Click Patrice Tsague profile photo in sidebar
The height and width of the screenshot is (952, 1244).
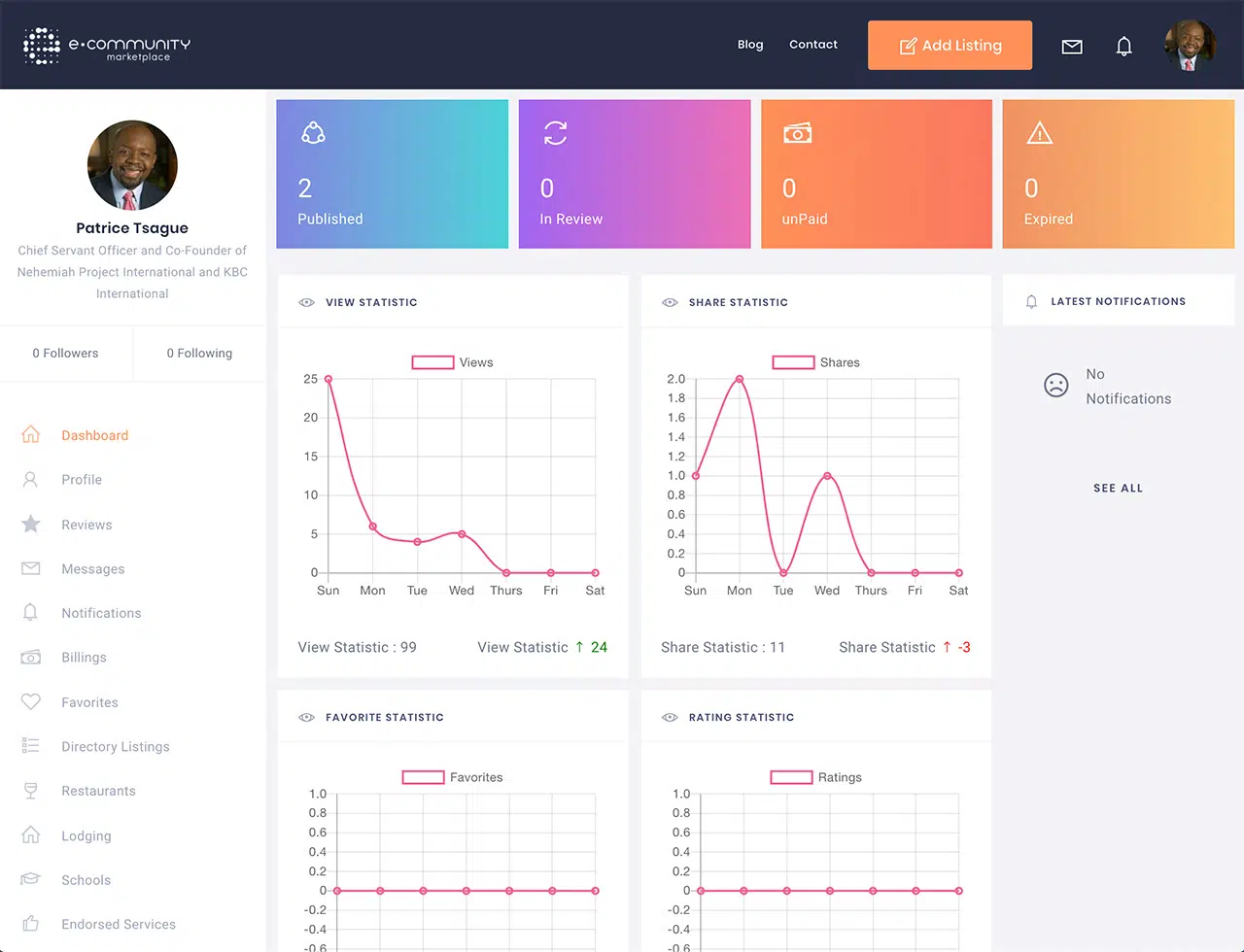click(132, 165)
